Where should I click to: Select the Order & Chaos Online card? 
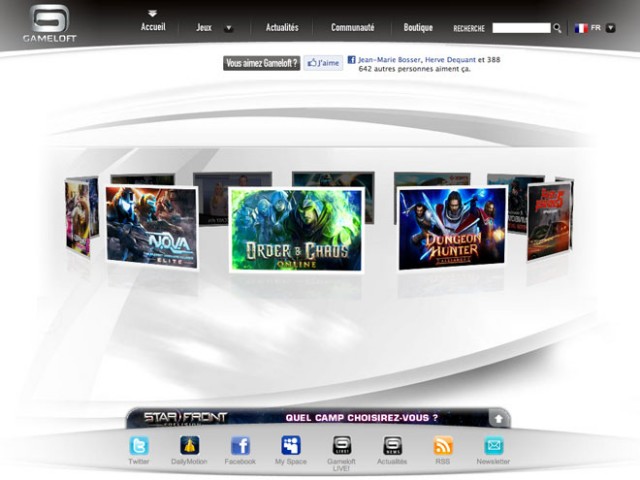tap(296, 230)
